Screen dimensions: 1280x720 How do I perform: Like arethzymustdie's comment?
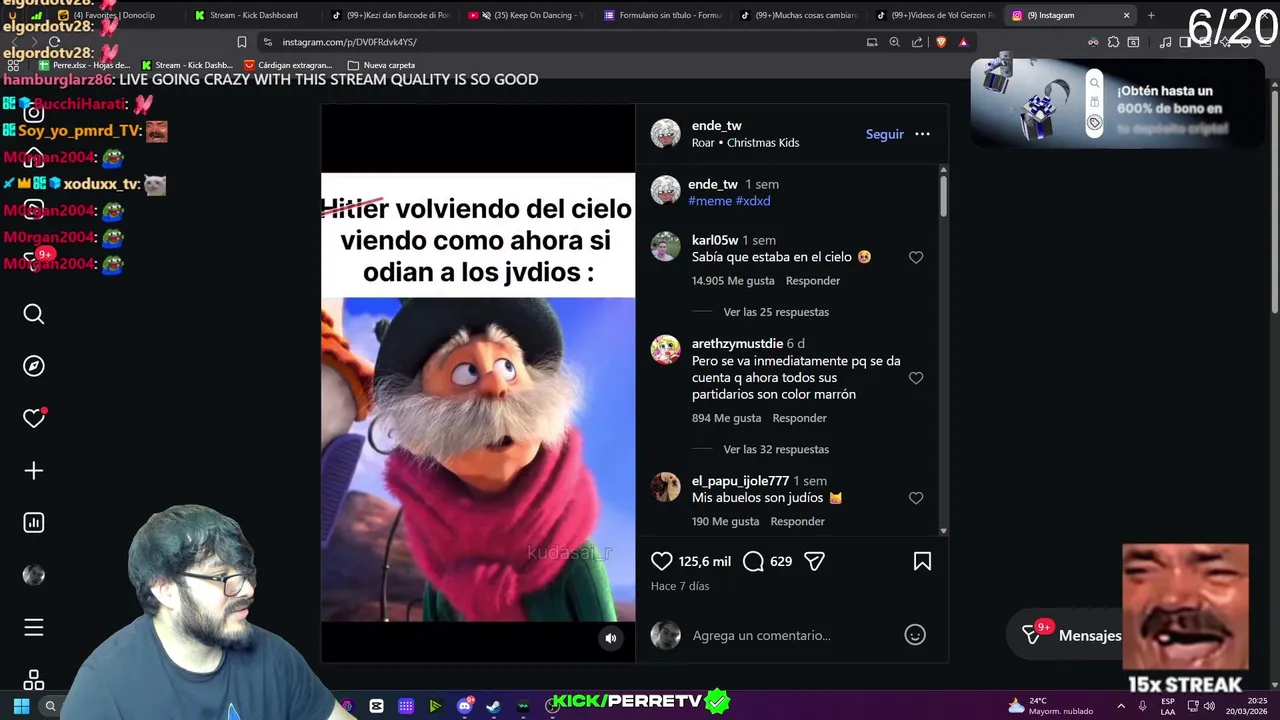916,378
